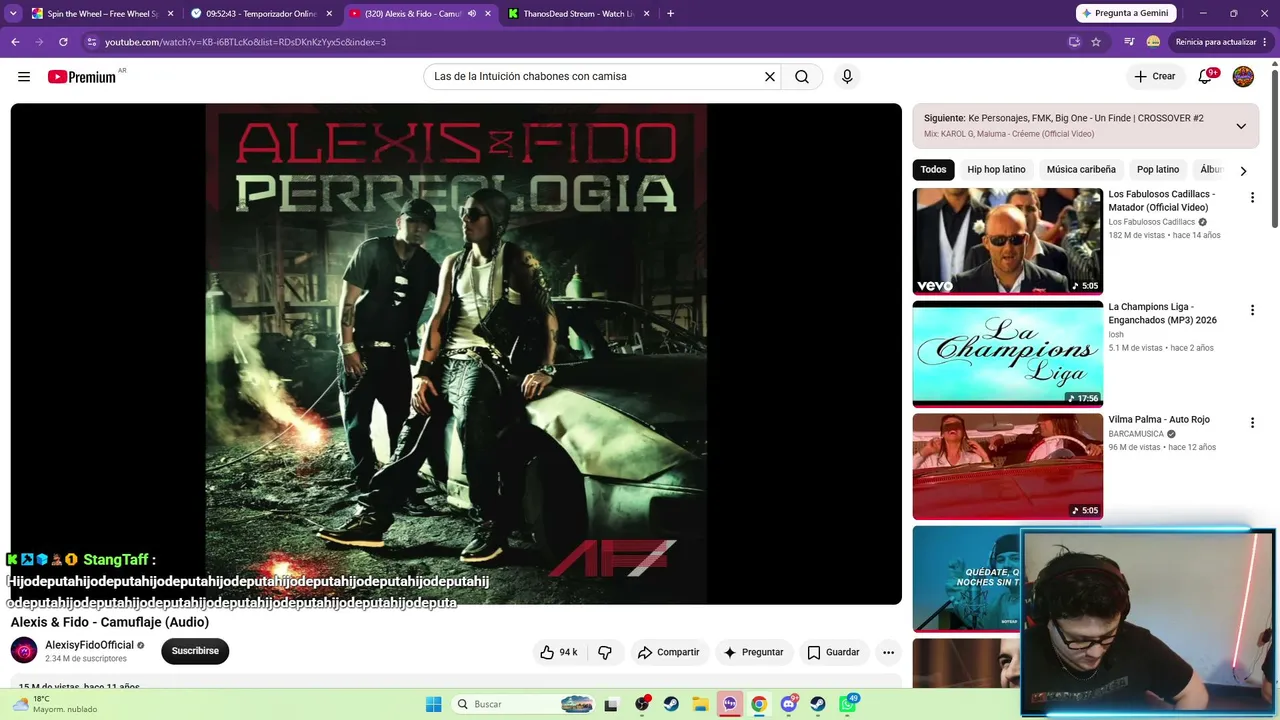Open WhatsApp from the taskbar
The image size is (1280, 720).
(848, 704)
